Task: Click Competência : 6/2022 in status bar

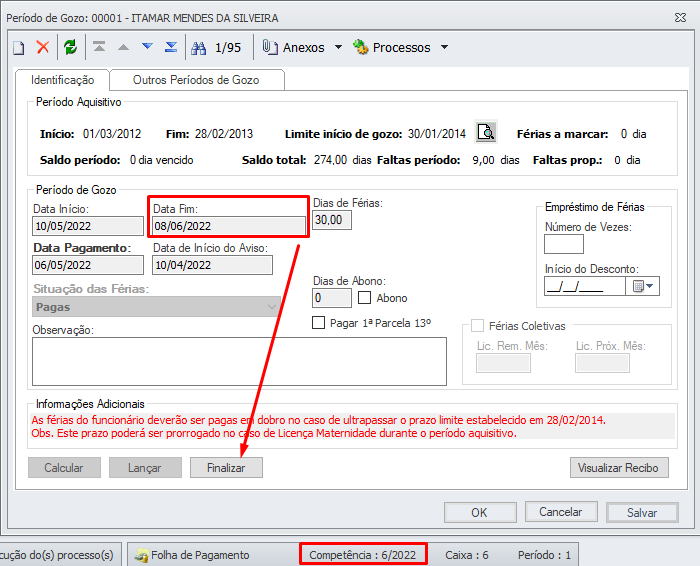Action: [x=362, y=555]
